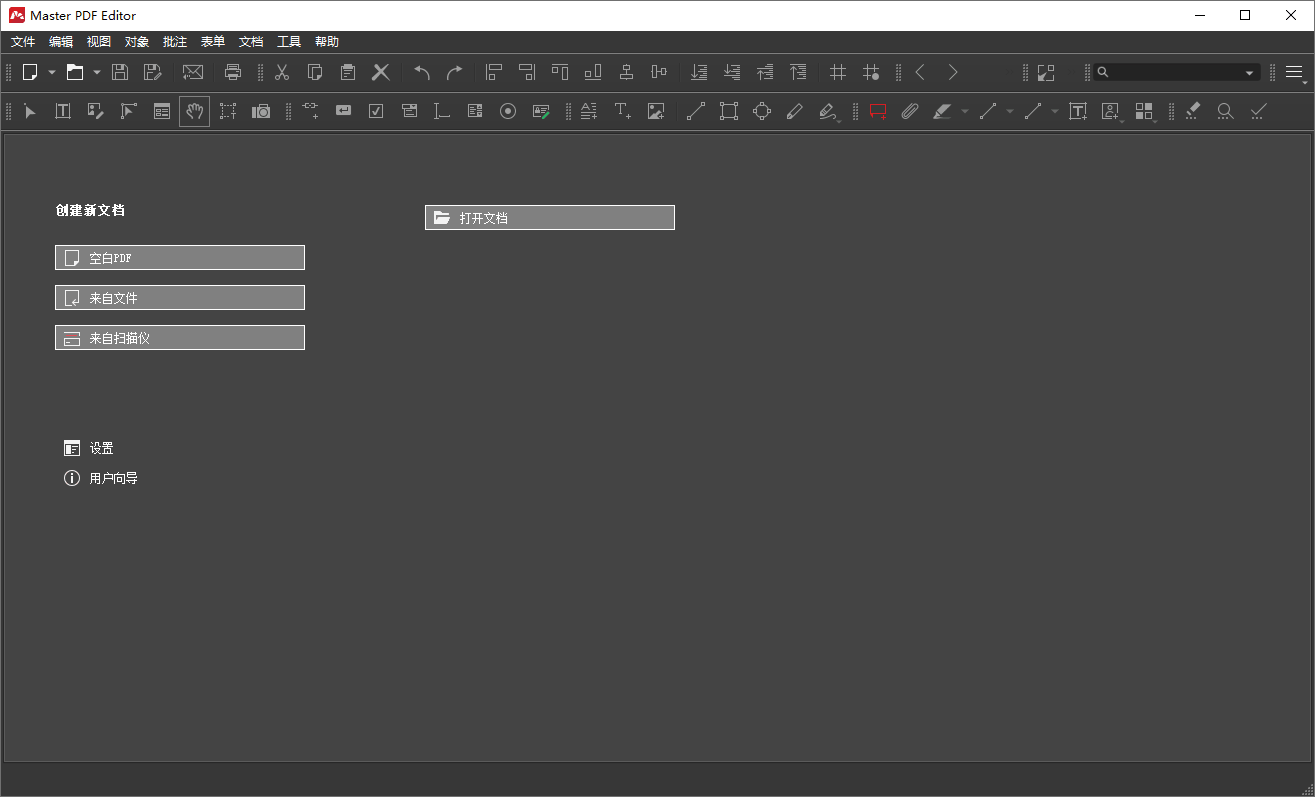Image resolution: width=1315 pixels, height=797 pixels.
Task: Take a snapshot with the camera tool
Action: point(261,111)
